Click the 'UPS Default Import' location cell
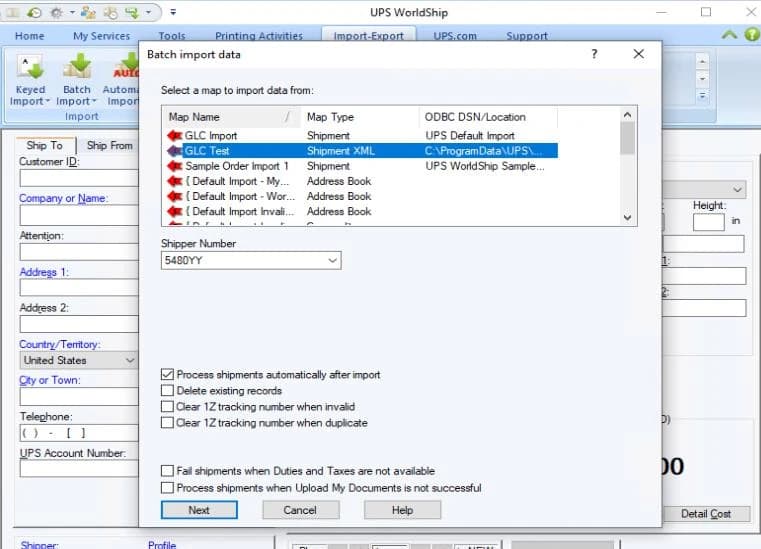 470,135
